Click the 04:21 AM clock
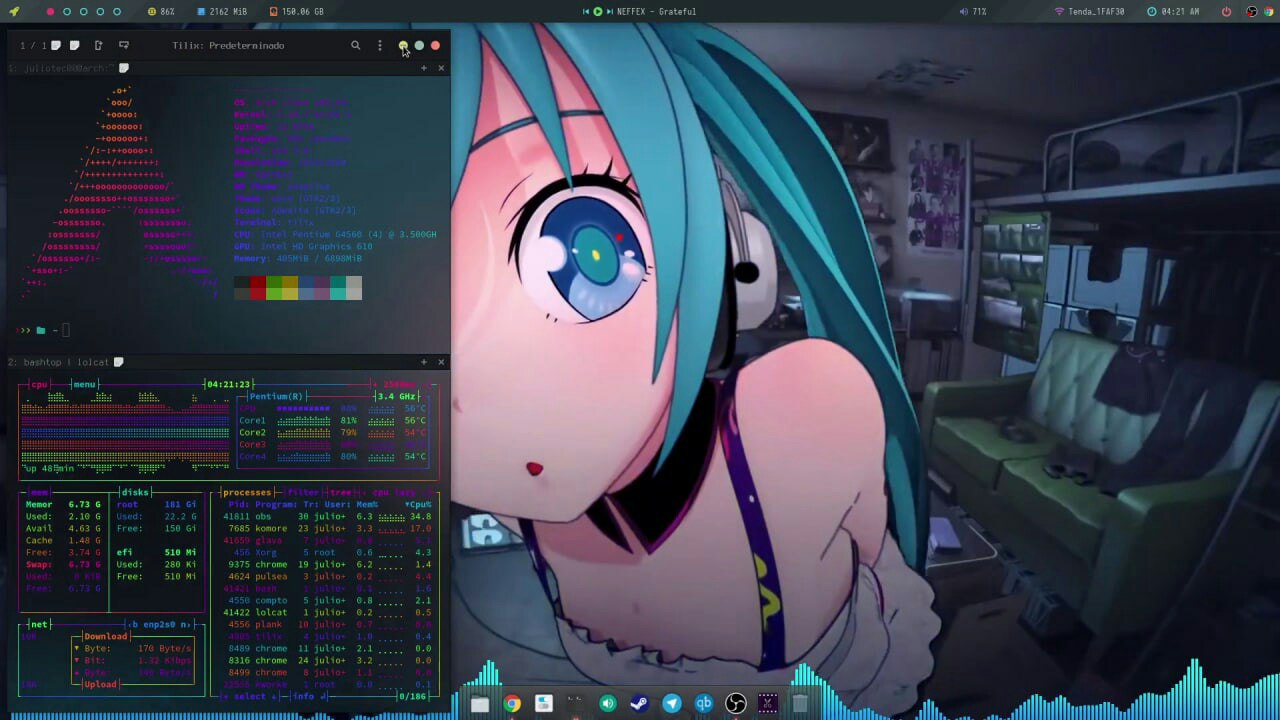Image resolution: width=1280 pixels, height=720 pixels. click(1173, 12)
